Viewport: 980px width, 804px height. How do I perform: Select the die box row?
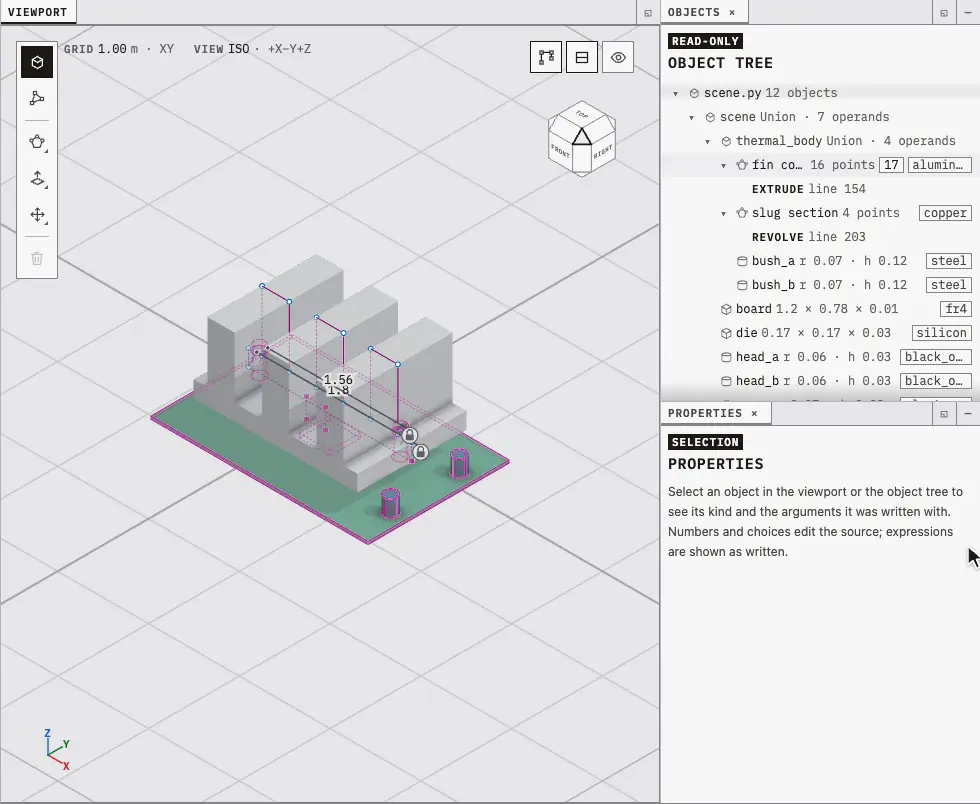[820, 333]
